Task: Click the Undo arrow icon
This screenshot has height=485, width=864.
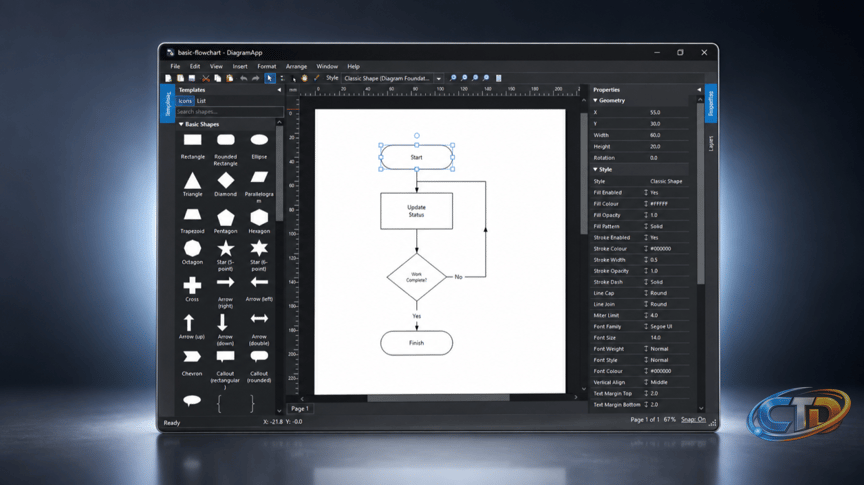Action: (x=244, y=78)
